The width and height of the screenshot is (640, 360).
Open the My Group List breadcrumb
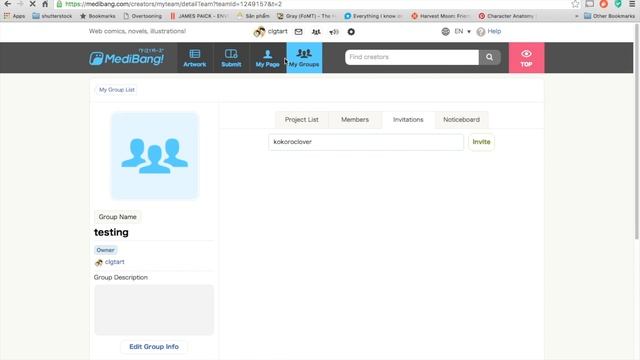coord(117,90)
